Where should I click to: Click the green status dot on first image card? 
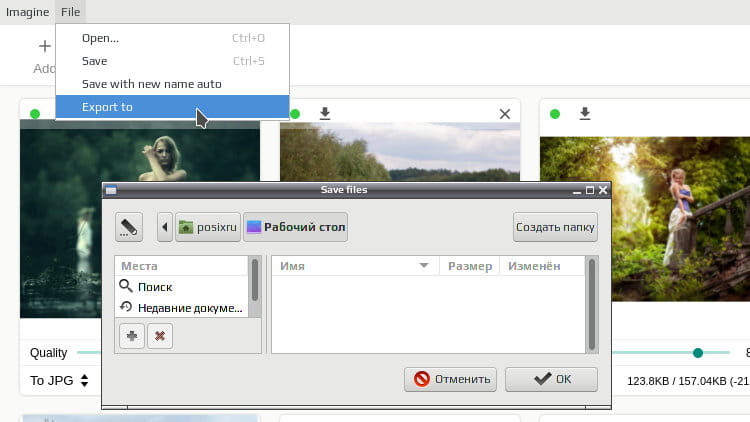(x=35, y=114)
